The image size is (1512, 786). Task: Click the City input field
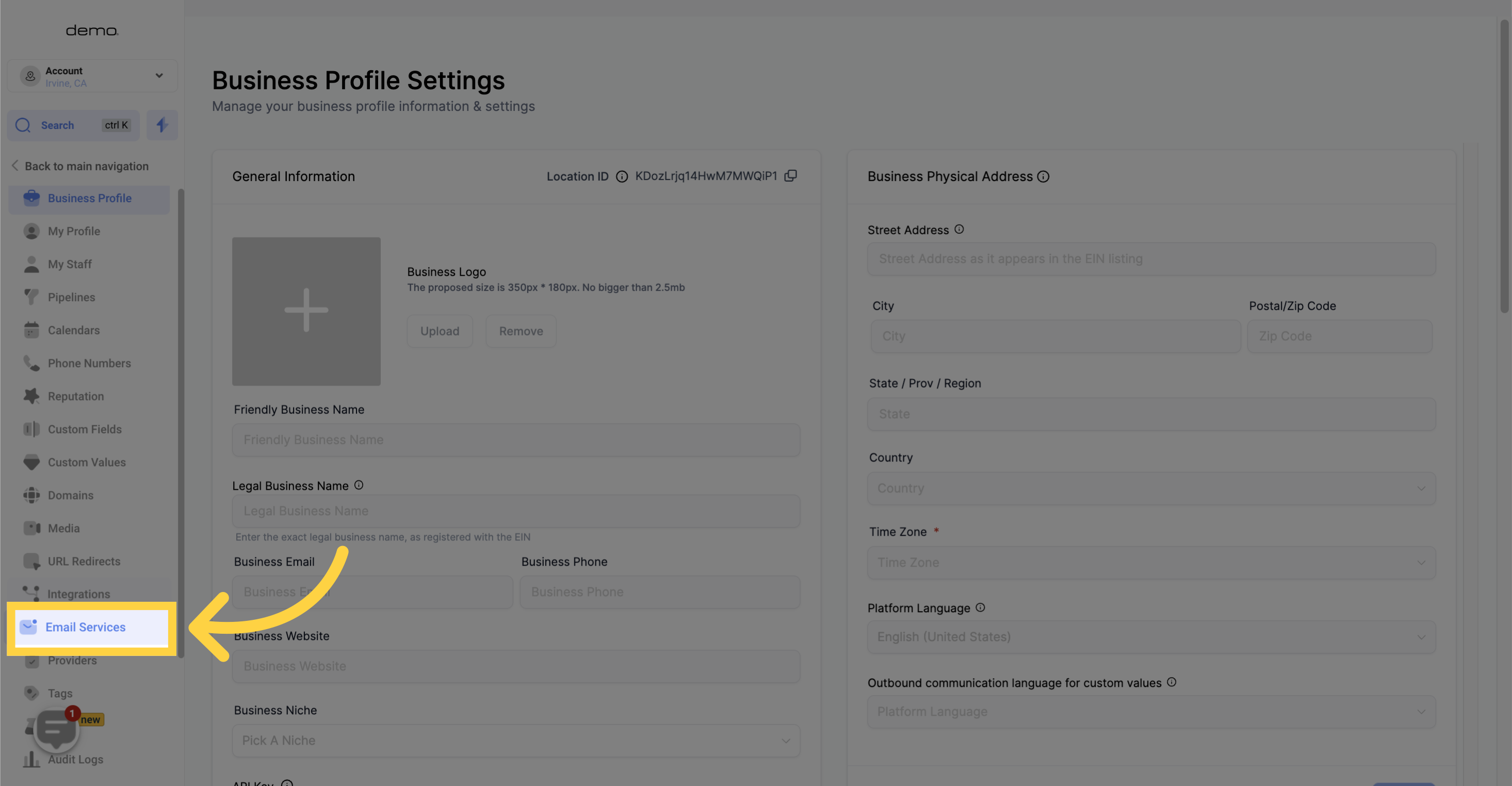(1055, 336)
